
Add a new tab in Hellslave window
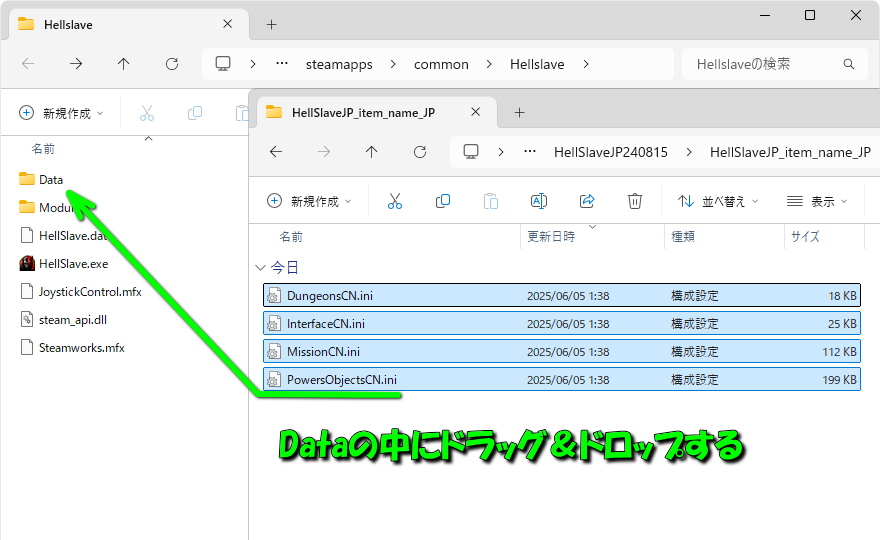[272, 25]
